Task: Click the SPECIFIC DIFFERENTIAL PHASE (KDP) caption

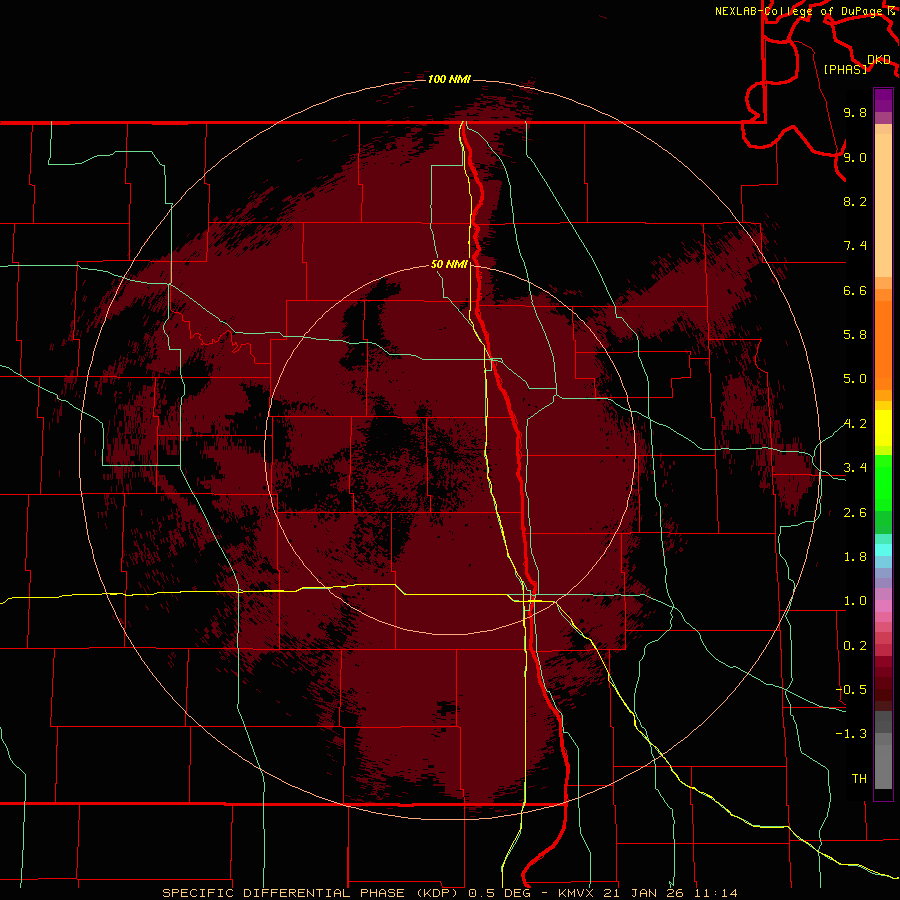Action: click(x=313, y=893)
